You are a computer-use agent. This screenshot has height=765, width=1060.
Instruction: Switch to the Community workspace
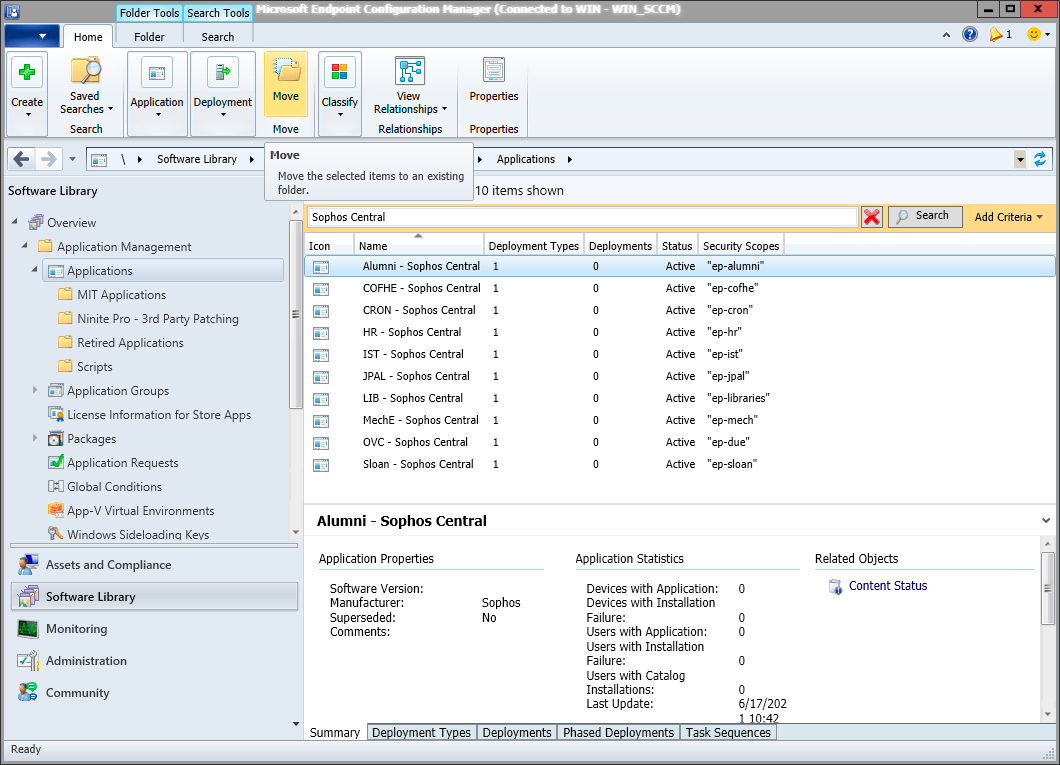point(154,693)
